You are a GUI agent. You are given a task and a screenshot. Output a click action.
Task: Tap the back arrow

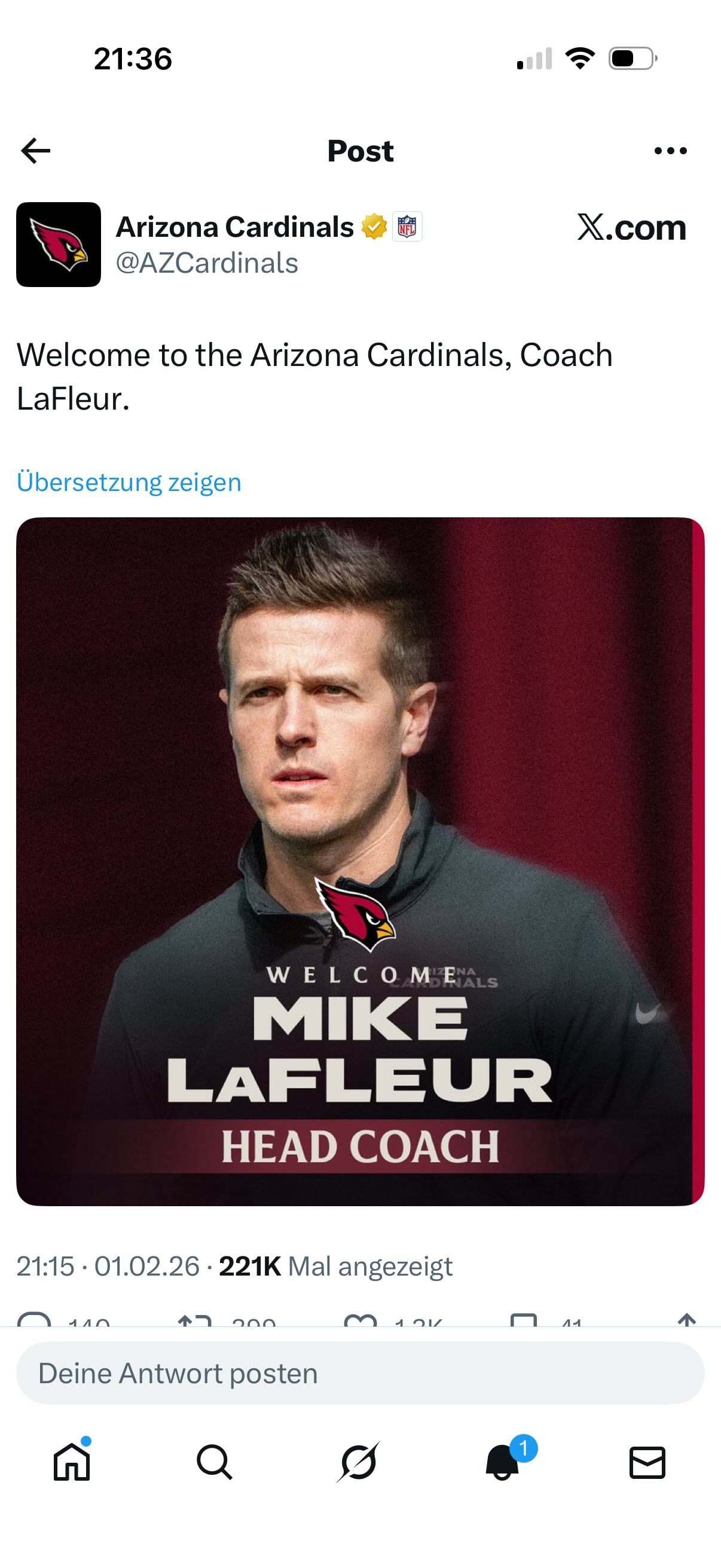pyautogui.click(x=35, y=151)
